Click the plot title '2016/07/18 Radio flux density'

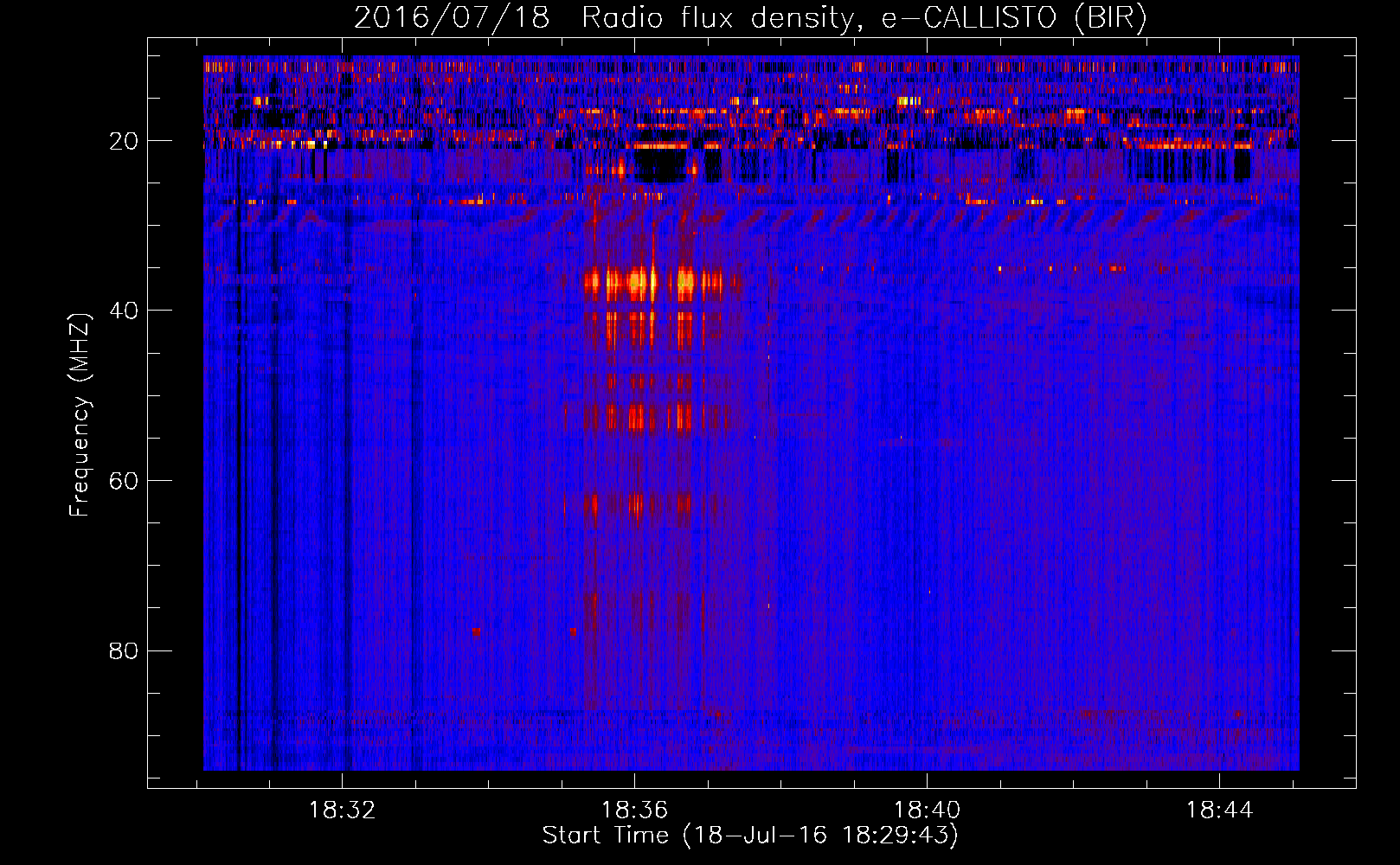pyautogui.click(x=603, y=18)
